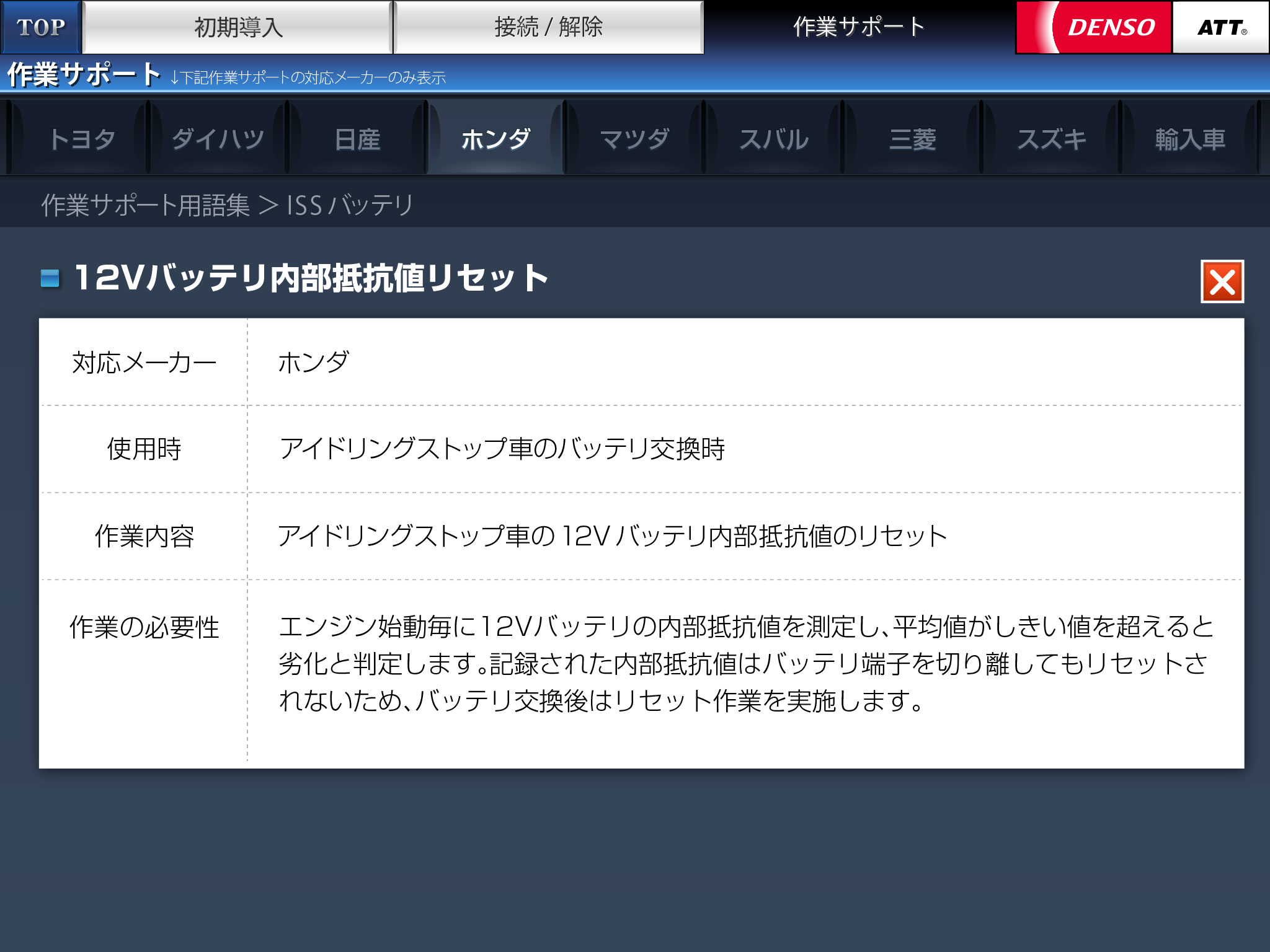The width and height of the screenshot is (1270, 952).
Task: Open 初期導入 tab
Action: click(x=238, y=27)
